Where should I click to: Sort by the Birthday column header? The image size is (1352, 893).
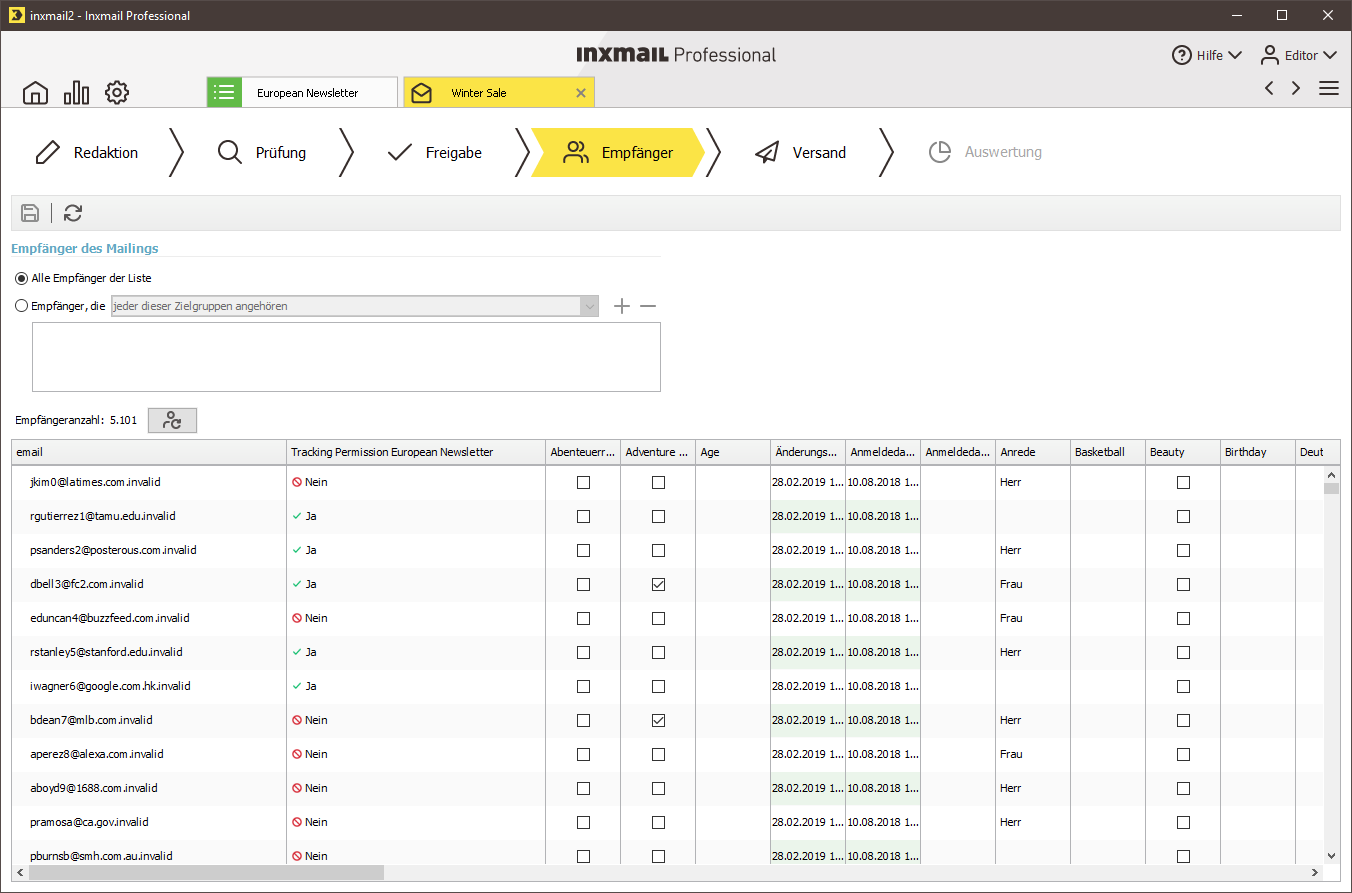click(1258, 452)
